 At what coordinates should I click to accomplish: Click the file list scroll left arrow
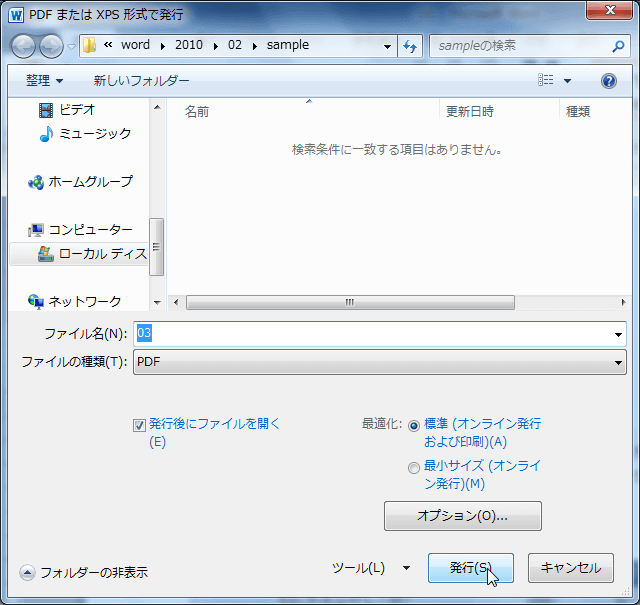click(x=176, y=302)
